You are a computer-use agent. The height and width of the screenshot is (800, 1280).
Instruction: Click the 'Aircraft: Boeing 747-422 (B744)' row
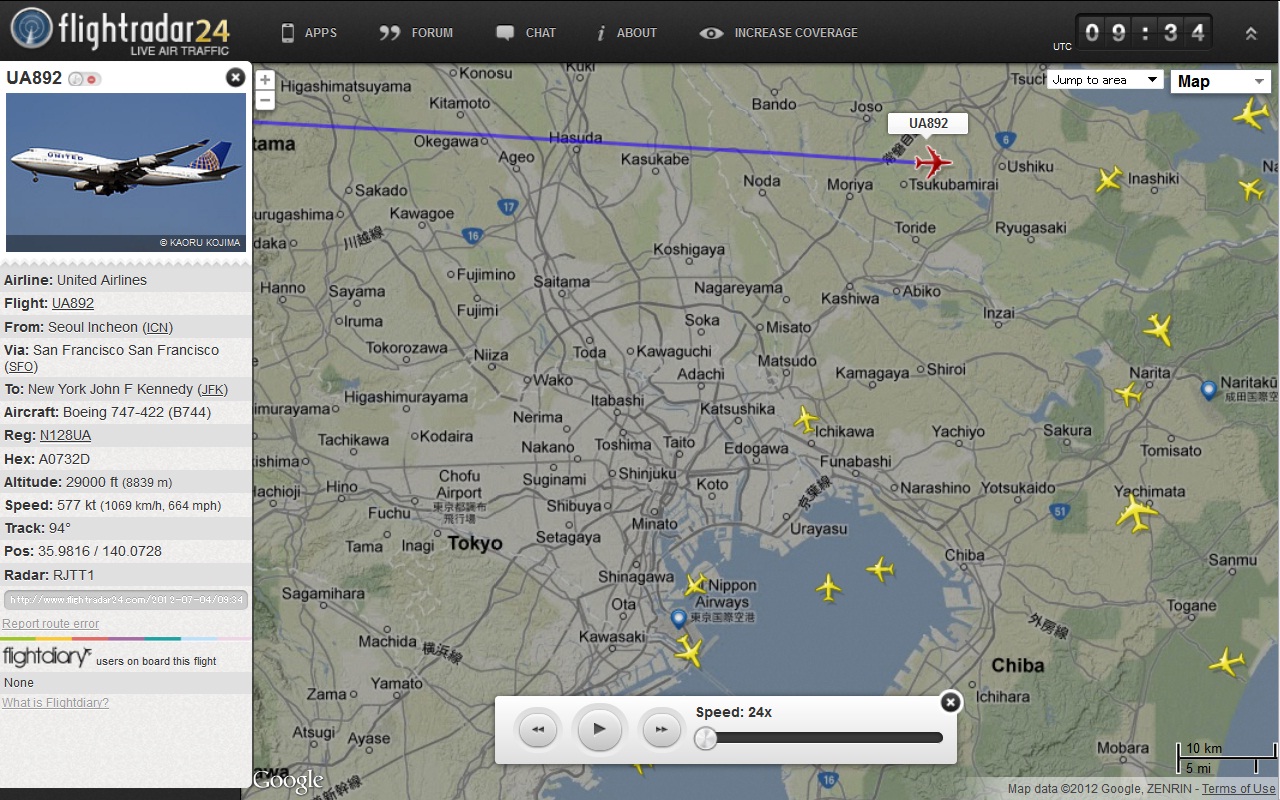click(126, 412)
